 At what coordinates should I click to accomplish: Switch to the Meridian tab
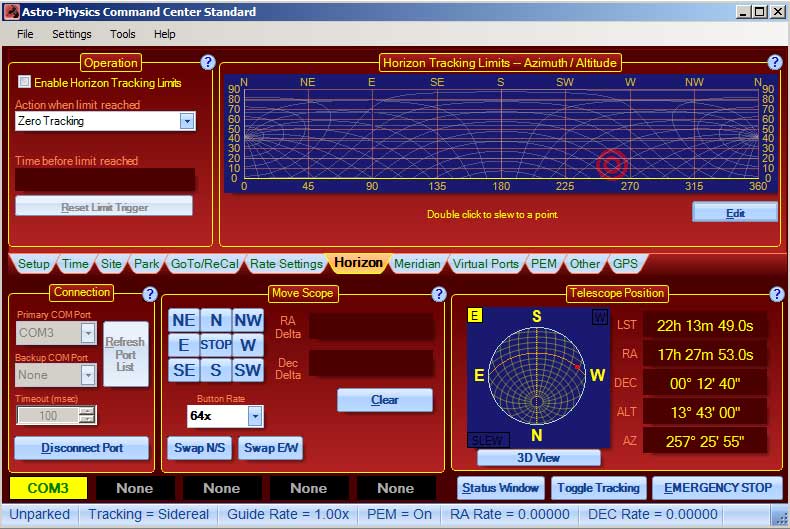tap(417, 263)
